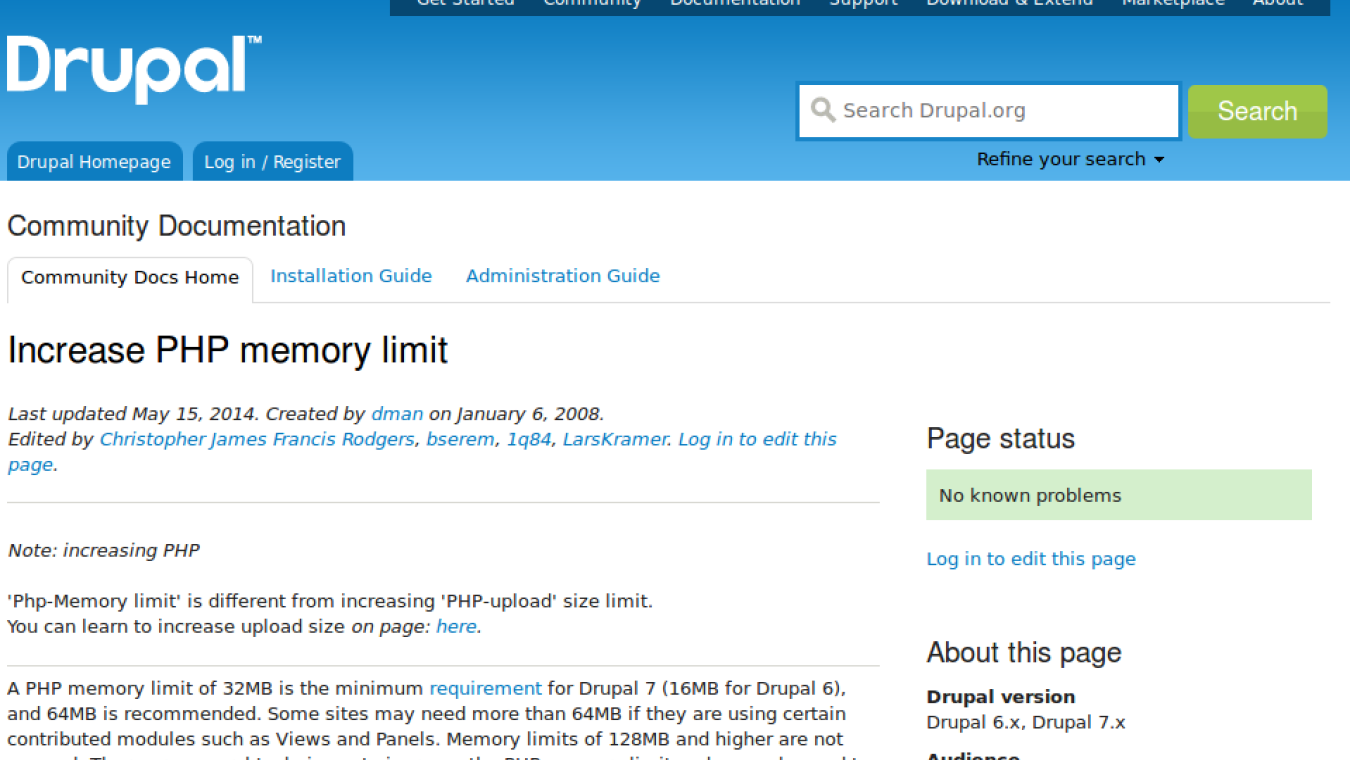Click the magnifying glass search icon
This screenshot has width=1350, height=760.
pyautogui.click(x=822, y=110)
